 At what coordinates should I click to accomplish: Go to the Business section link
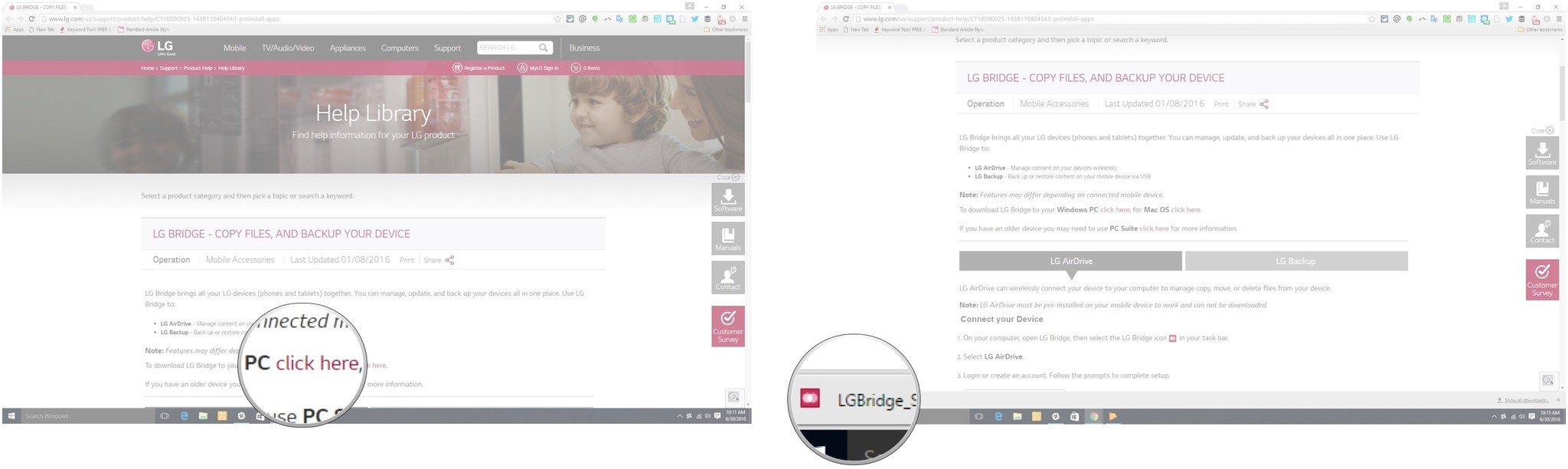click(x=584, y=48)
